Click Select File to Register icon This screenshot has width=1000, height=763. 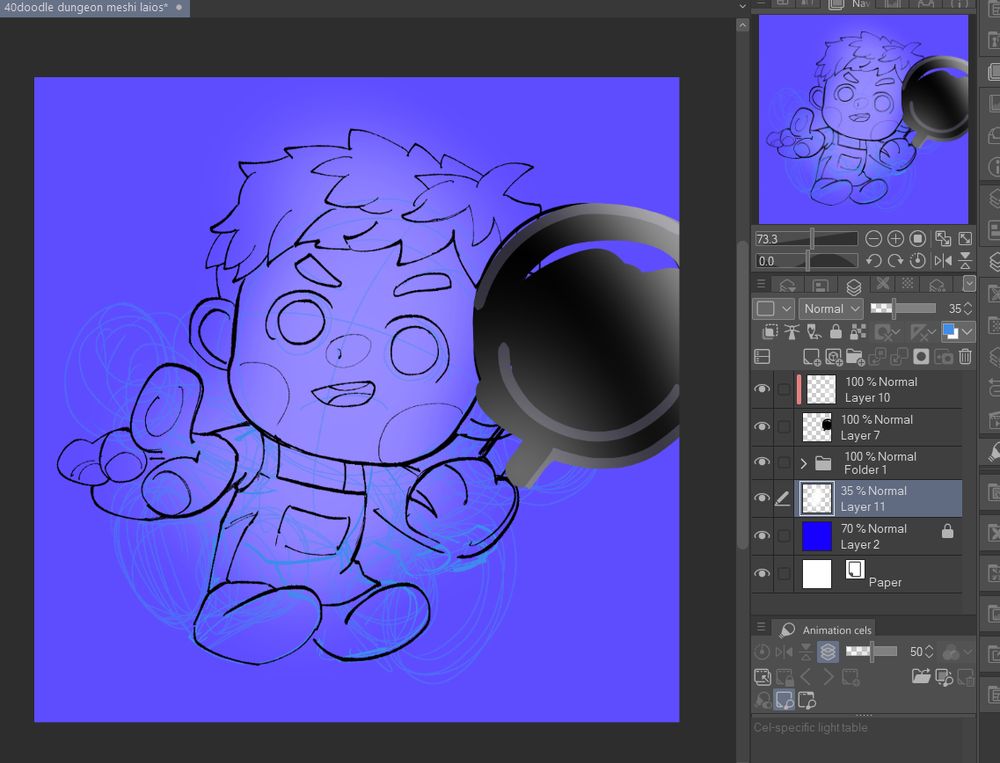920,676
